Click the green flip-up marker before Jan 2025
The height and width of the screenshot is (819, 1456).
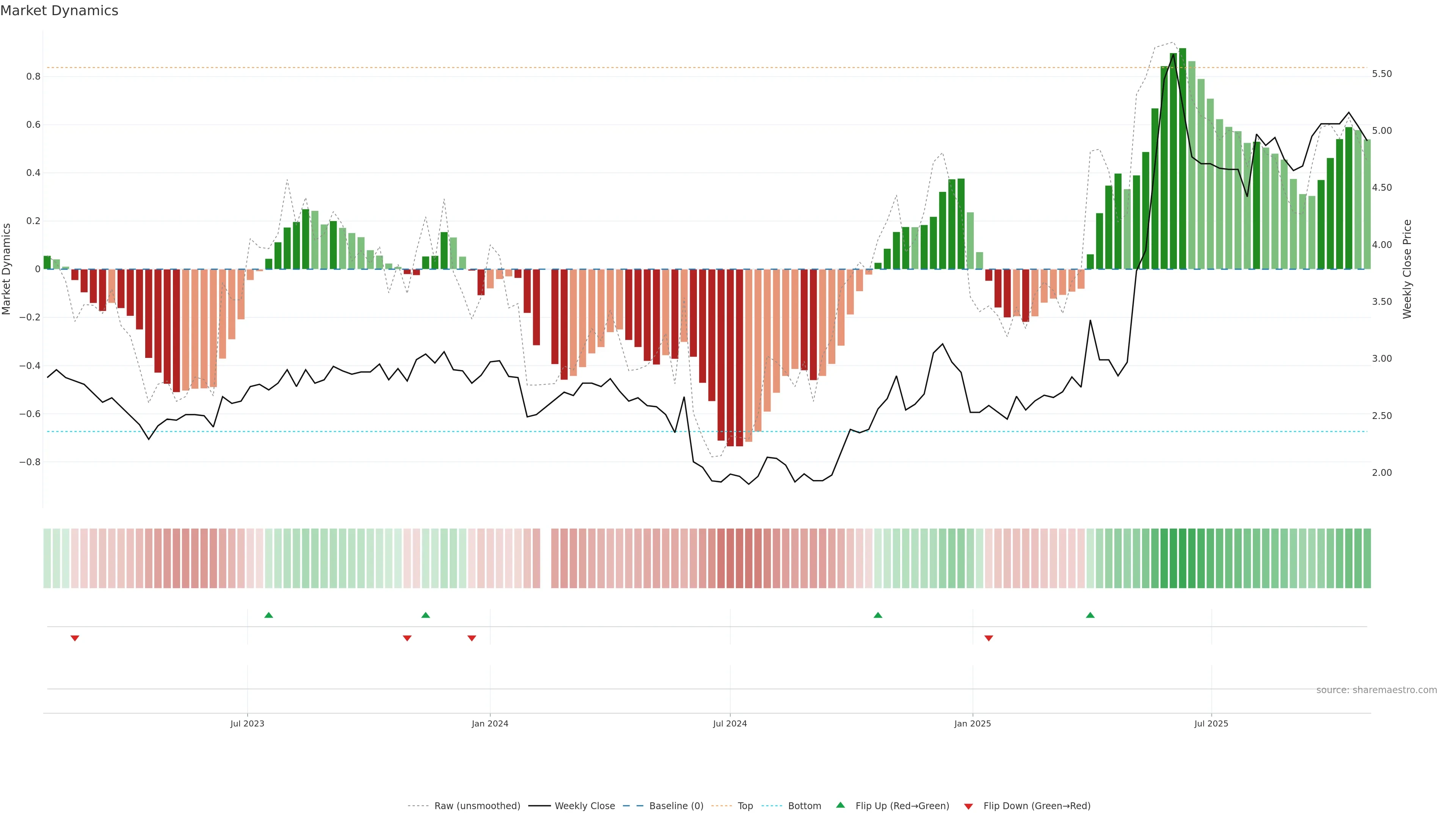tap(878, 615)
